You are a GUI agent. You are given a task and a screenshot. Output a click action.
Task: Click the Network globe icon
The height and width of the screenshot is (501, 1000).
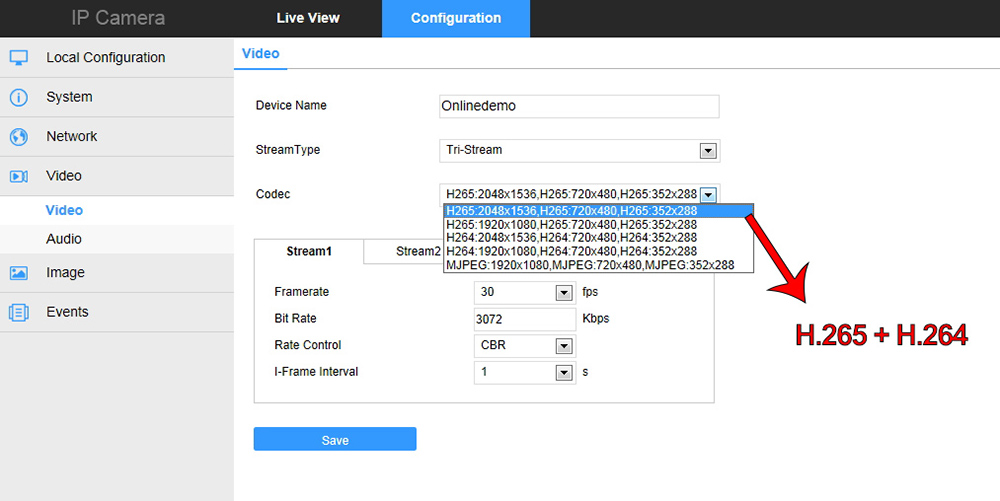[19, 137]
